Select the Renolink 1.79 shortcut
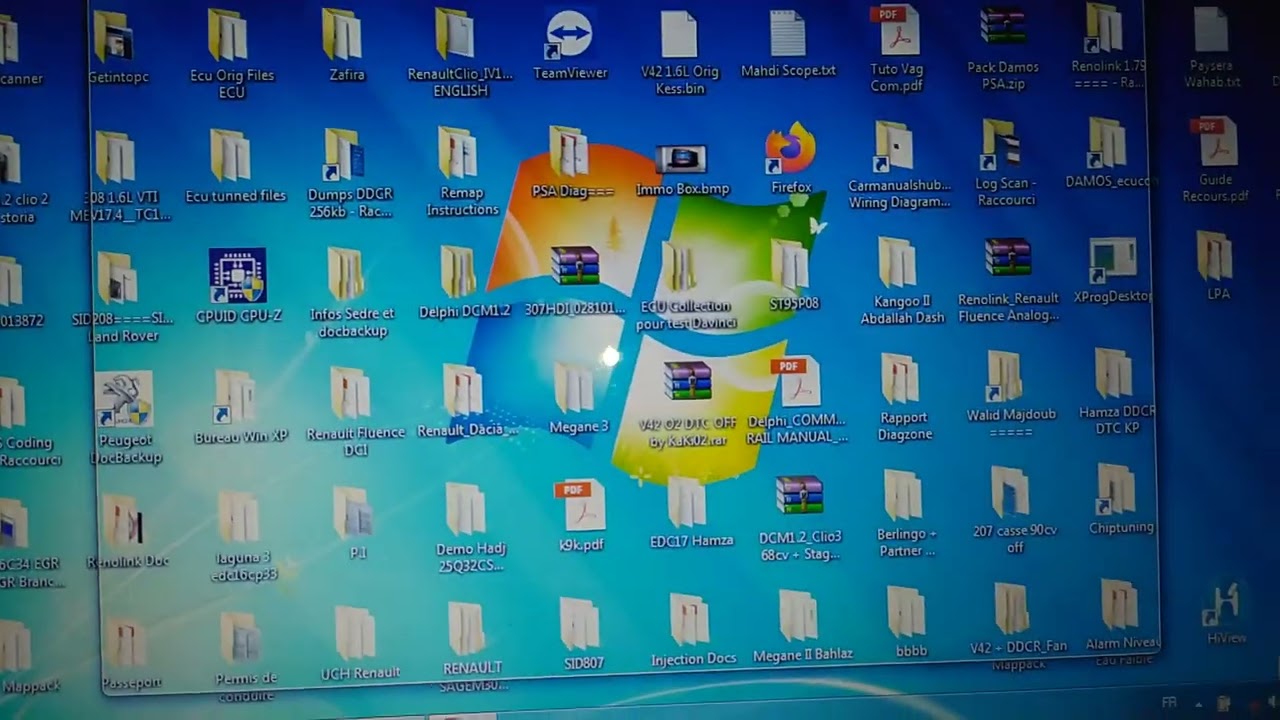This screenshot has height=720, width=1280. tap(1105, 28)
